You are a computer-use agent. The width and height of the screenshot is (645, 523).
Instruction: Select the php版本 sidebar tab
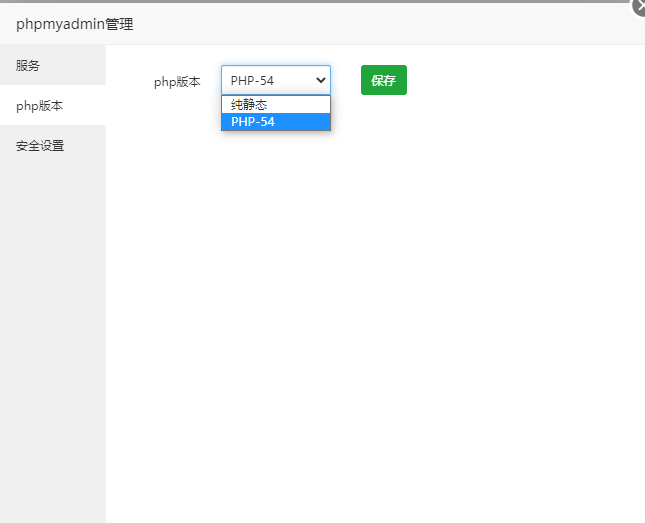coord(53,105)
